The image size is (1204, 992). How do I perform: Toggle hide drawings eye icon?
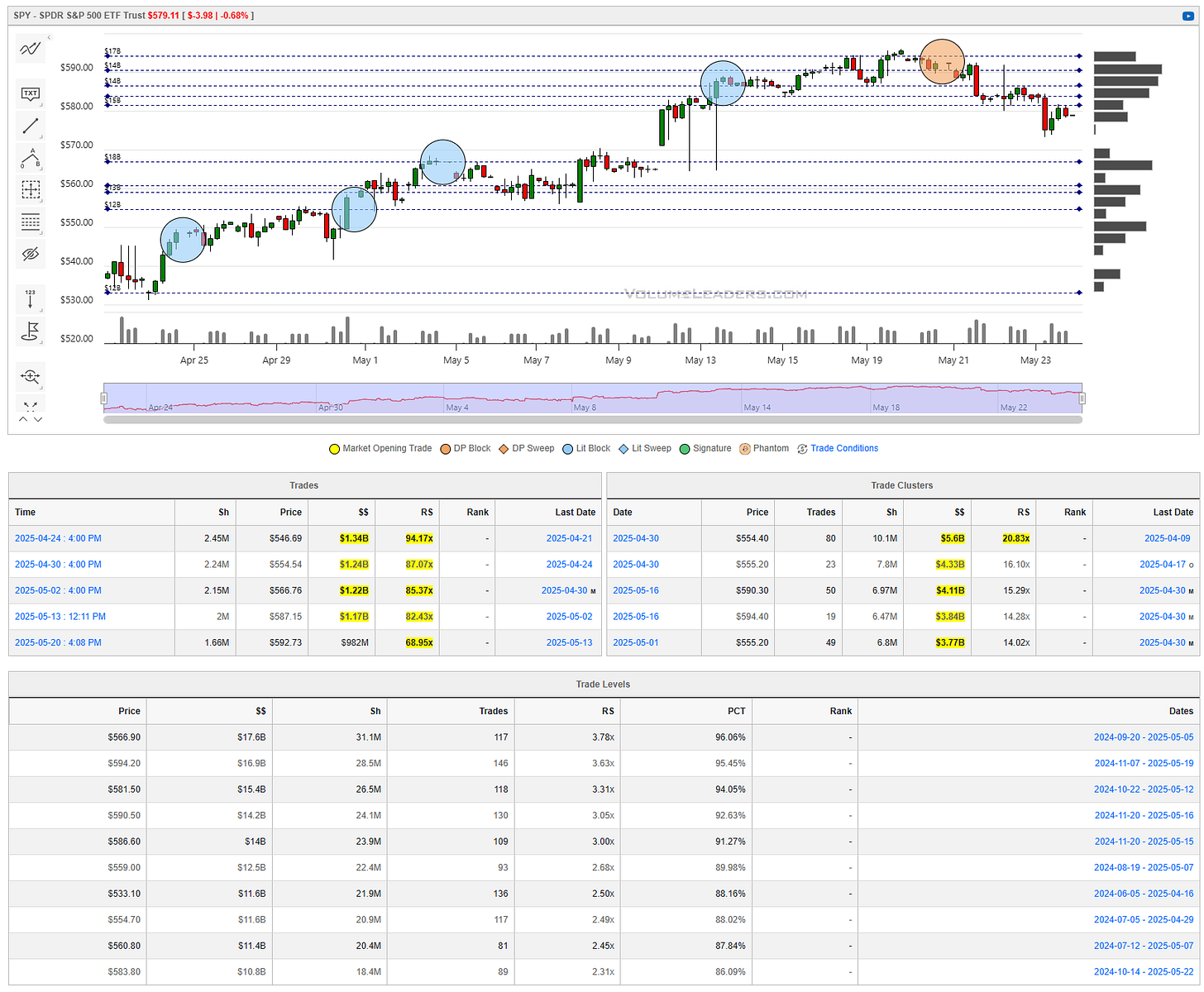point(31,254)
